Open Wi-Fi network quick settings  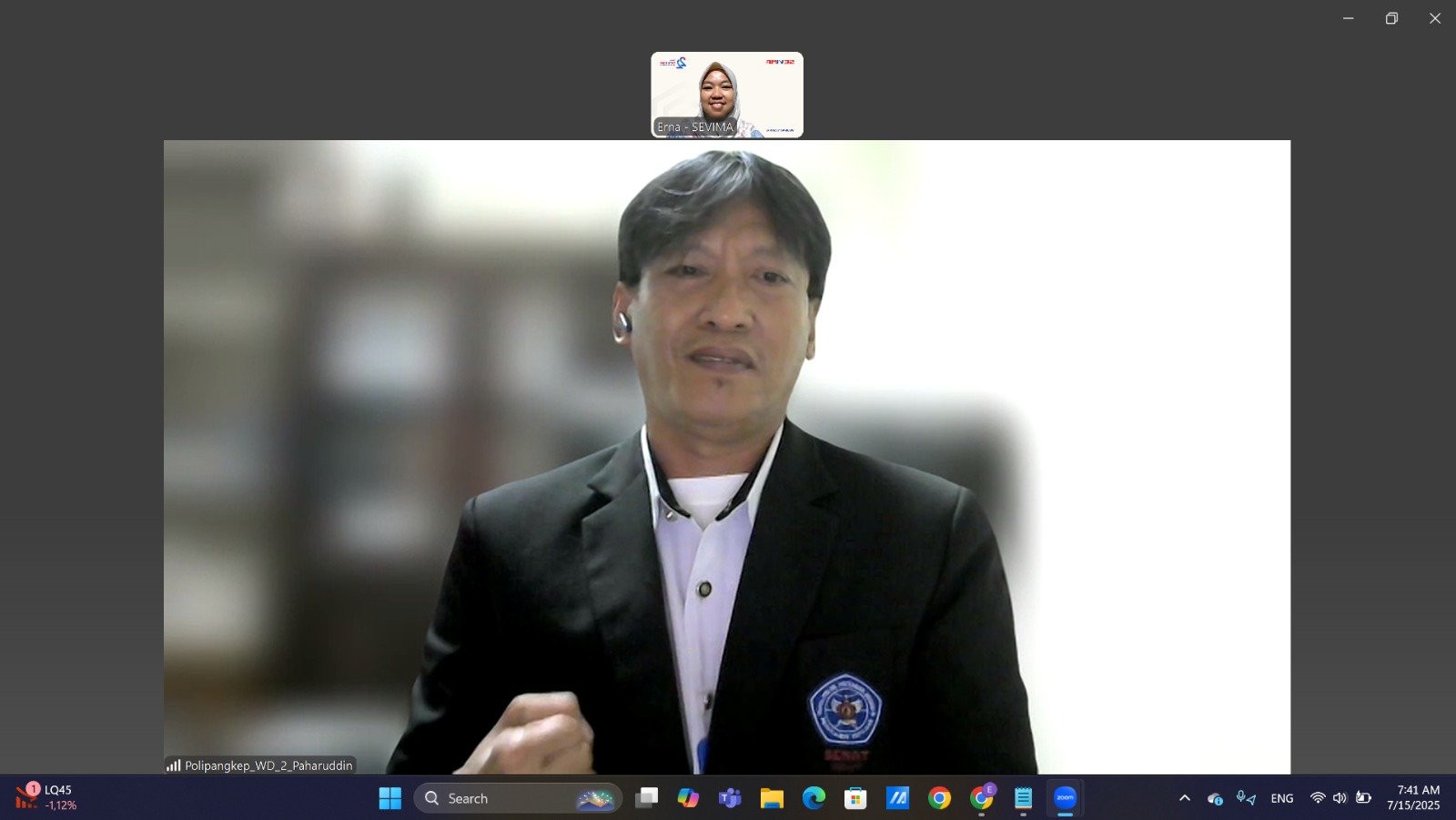1317,798
